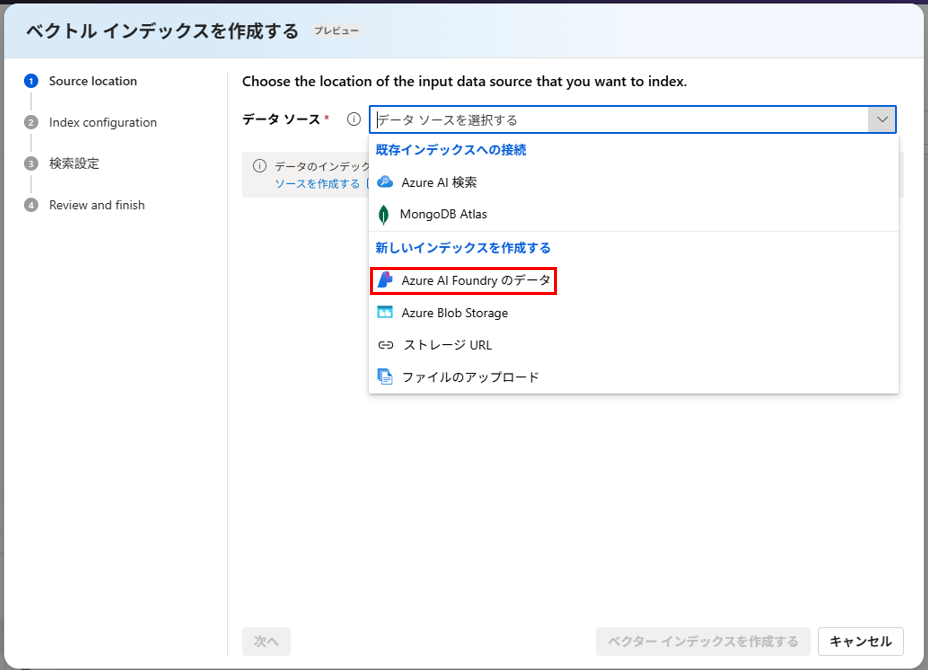Go to the 検索設定 step
The image size is (928, 670).
point(74,163)
